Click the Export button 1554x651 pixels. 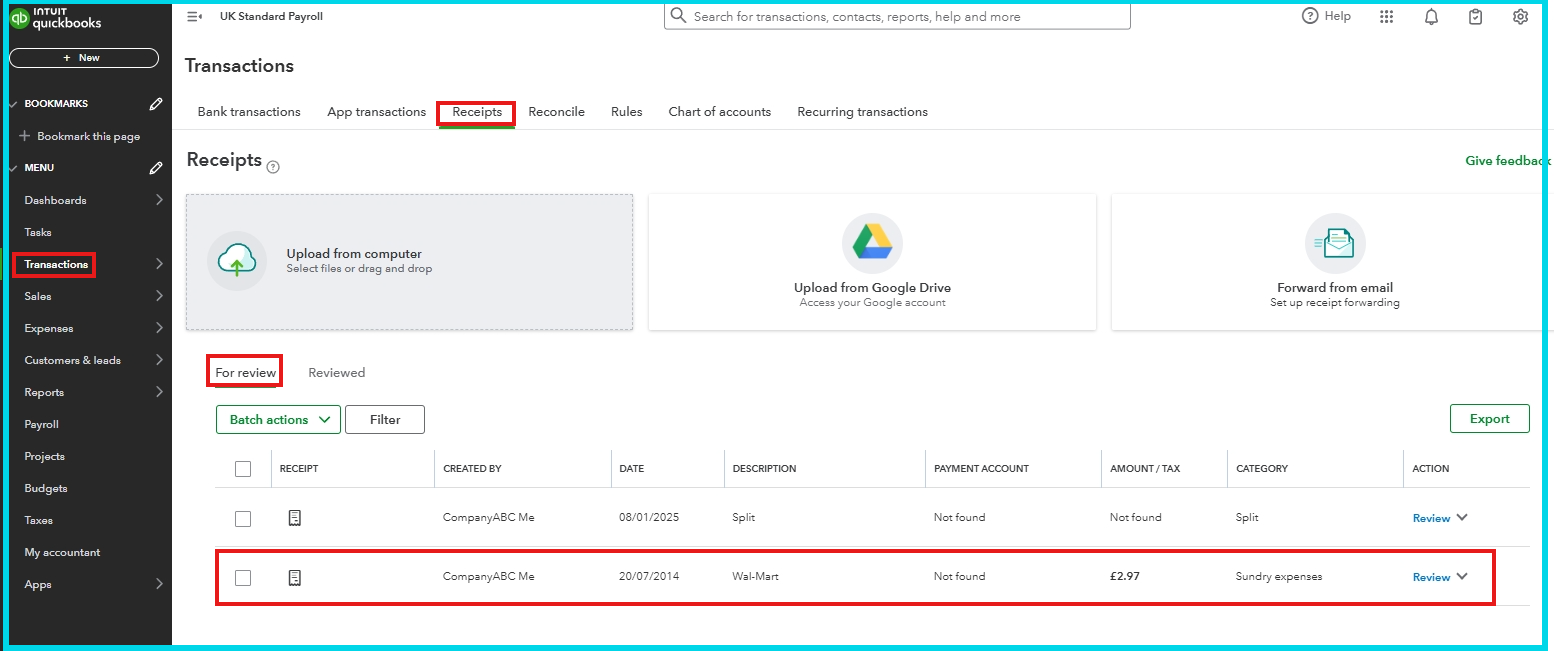(1489, 419)
